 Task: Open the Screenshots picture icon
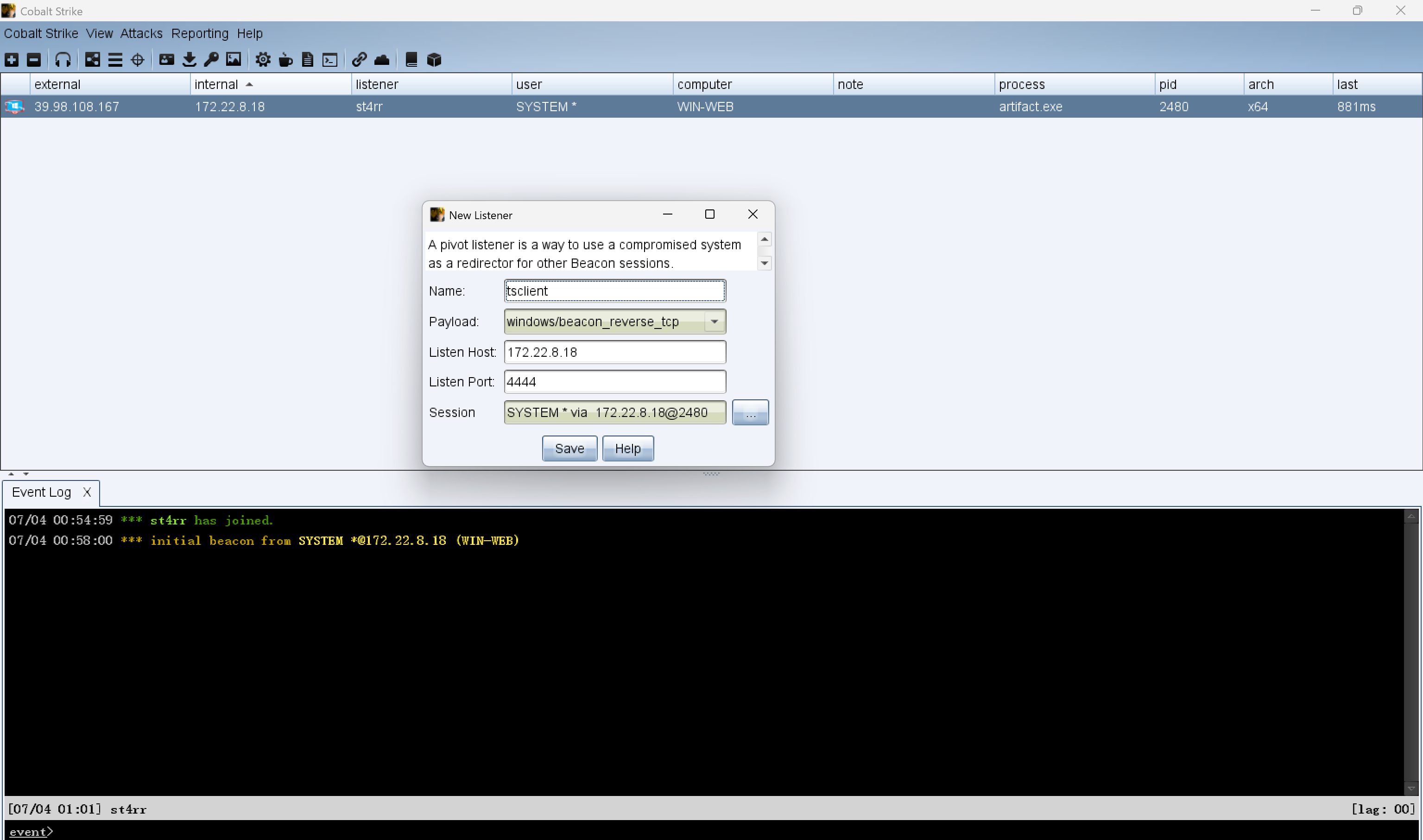[233, 59]
